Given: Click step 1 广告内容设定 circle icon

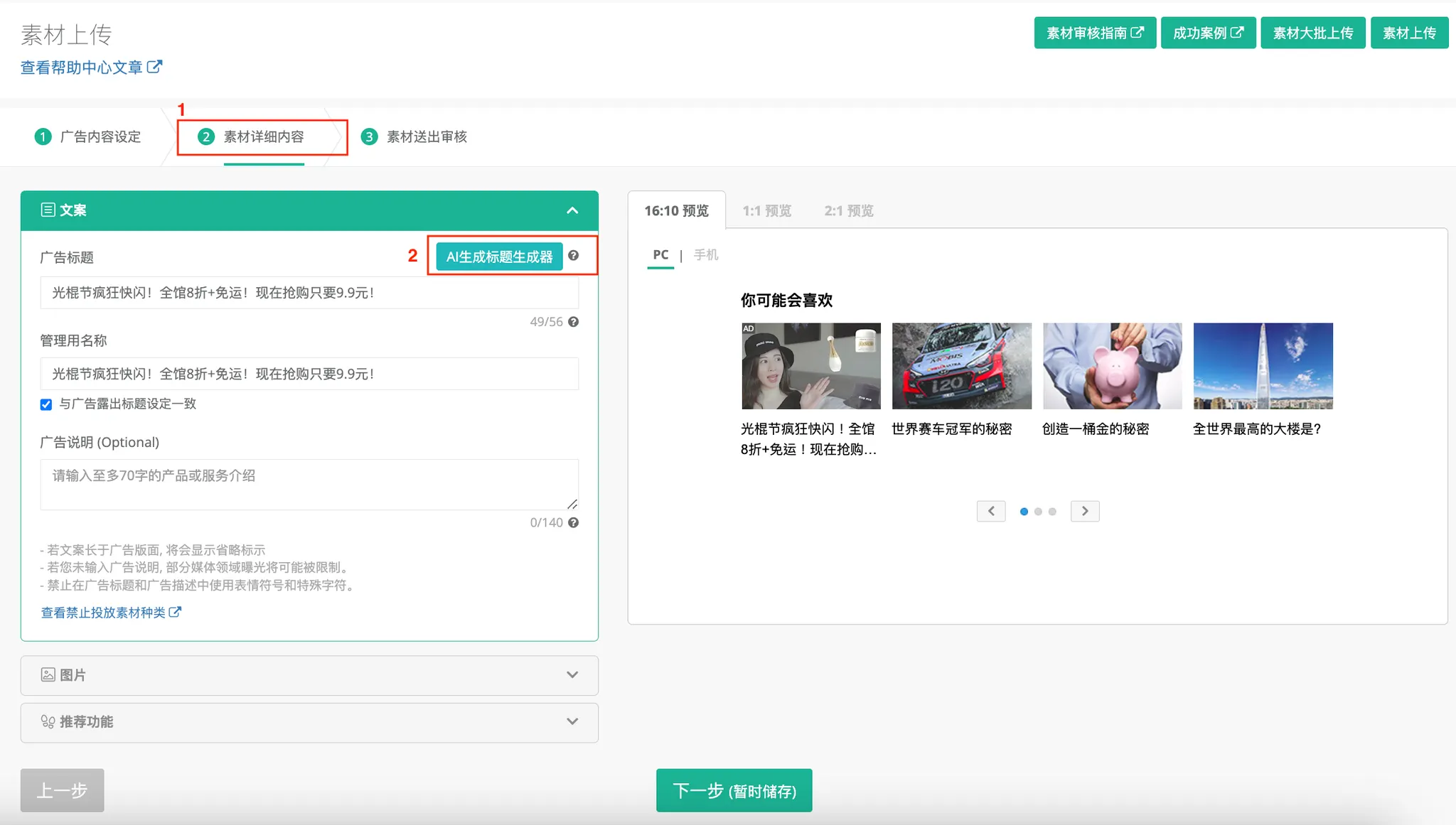Looking at the screenshot, I should pyautogui.click(x=43, y=136).
